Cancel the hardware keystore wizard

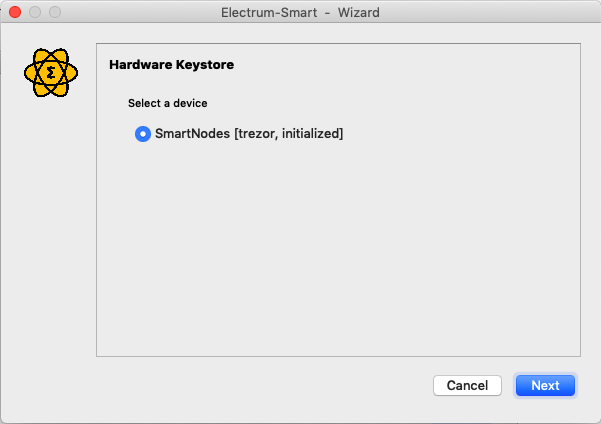(x=467, y=385)
